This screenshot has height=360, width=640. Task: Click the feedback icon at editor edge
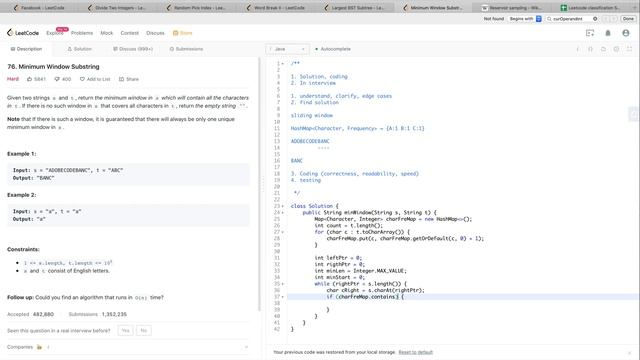tap(634, 115)
